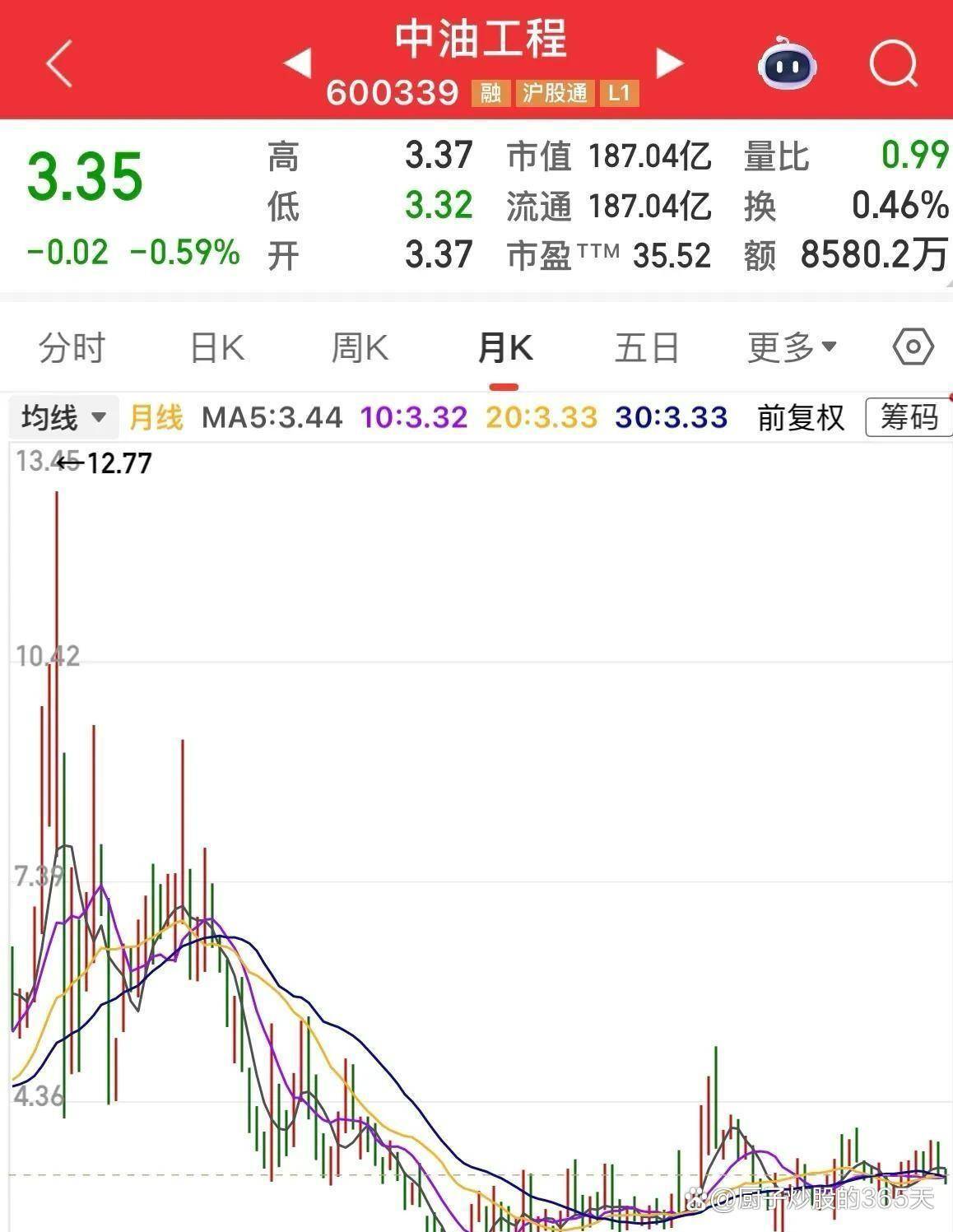Tap the current price 3.35
Screen dimensions: 953x1232
point(86,177)
